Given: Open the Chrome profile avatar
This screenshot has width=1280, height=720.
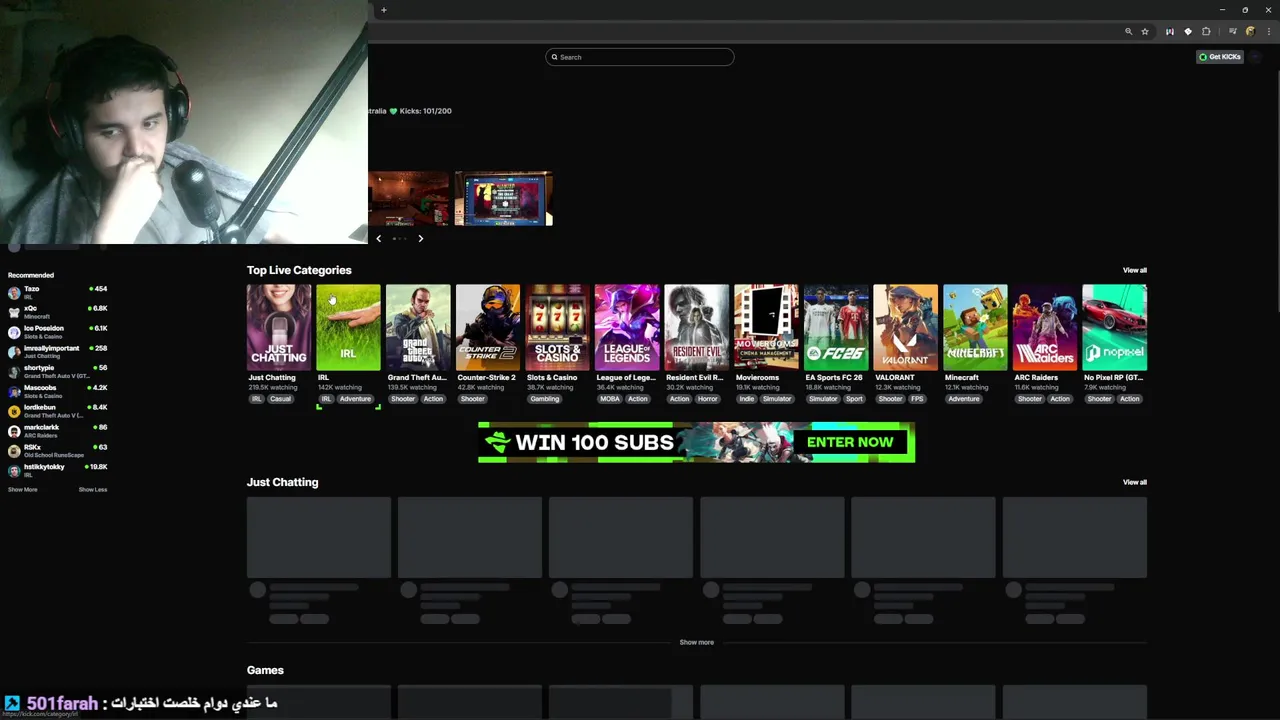Looking at the screenshot, I should [x=1250, y=32].
